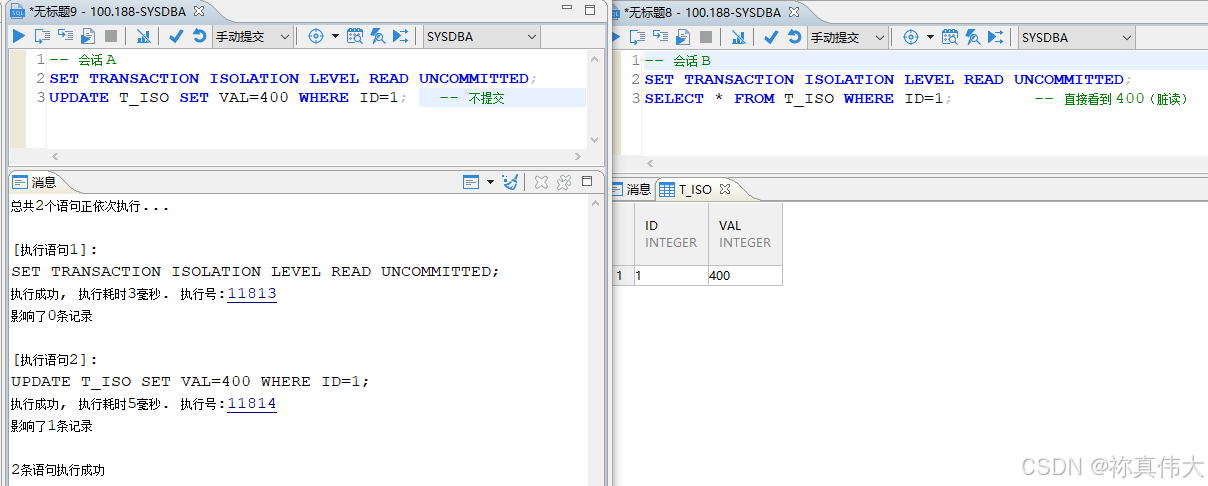The height and width of the screenshot is (486, 1208).
Task: Click the target icon in 无标题9 toolbar
Action: click(316, 37)
